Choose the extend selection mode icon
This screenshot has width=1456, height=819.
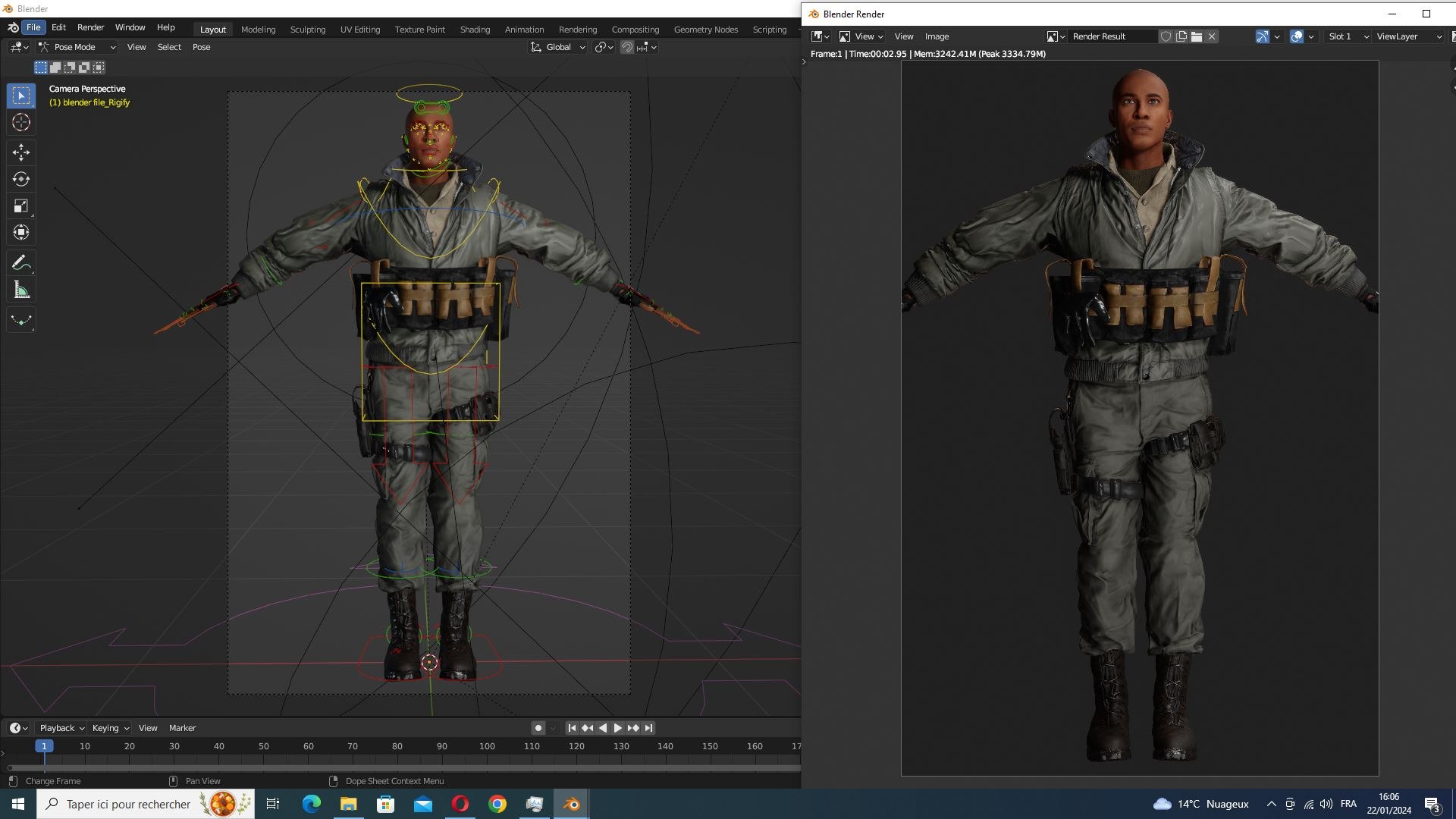[55, 67]
